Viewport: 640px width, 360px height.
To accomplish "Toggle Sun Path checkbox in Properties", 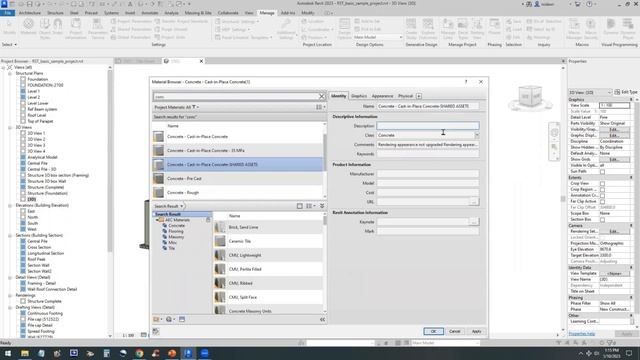I will tap(602, 171).
